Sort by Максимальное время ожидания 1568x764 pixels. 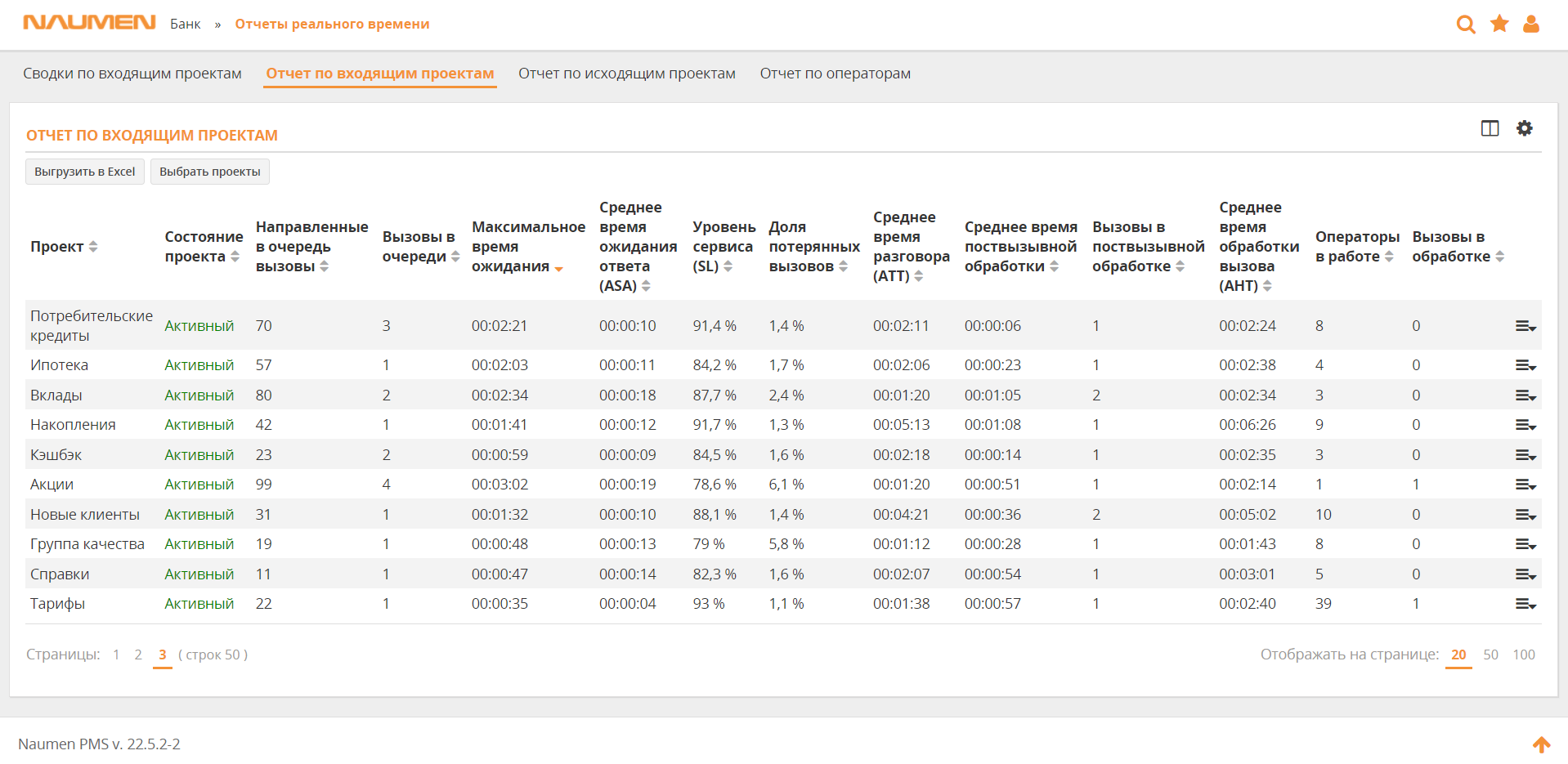tap(528, 247)
